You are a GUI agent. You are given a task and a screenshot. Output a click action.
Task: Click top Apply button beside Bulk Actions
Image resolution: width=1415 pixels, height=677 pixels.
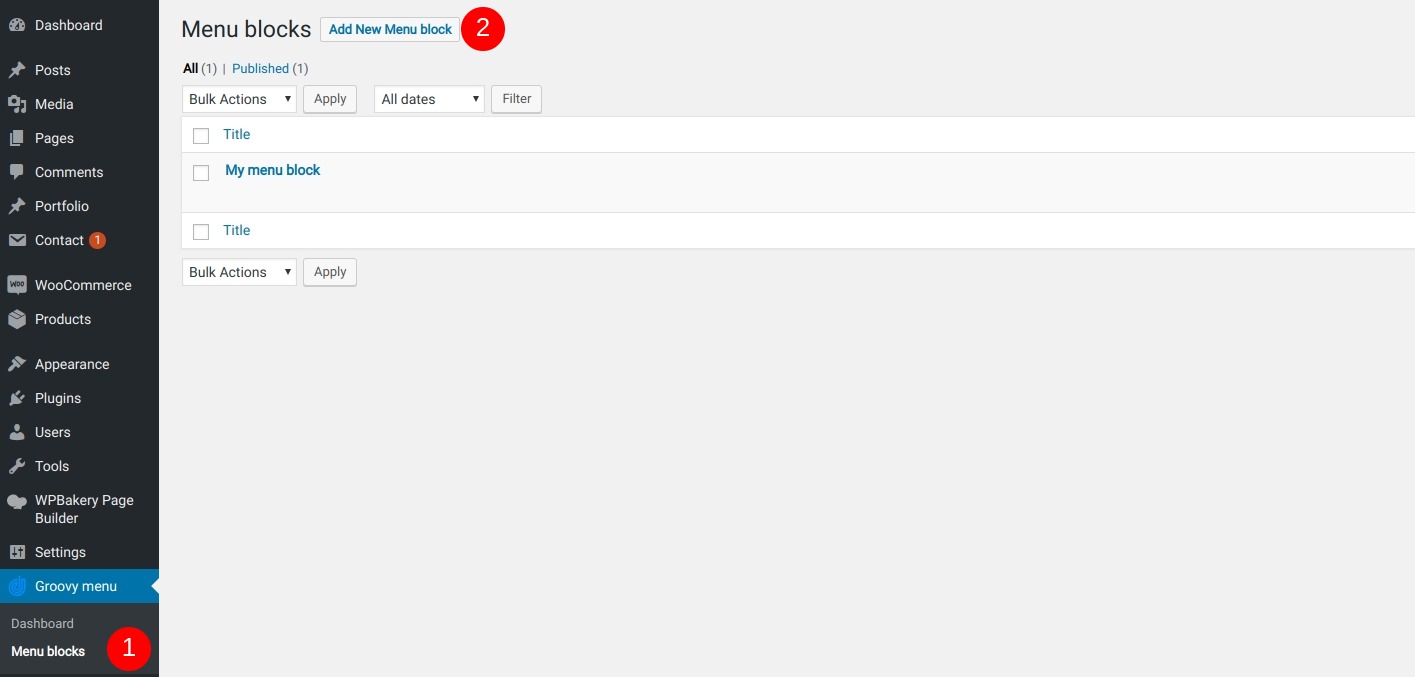tap(330, 99)
